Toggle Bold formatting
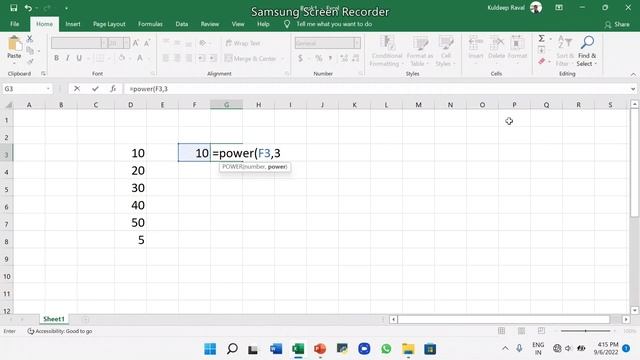 (56, 58)
